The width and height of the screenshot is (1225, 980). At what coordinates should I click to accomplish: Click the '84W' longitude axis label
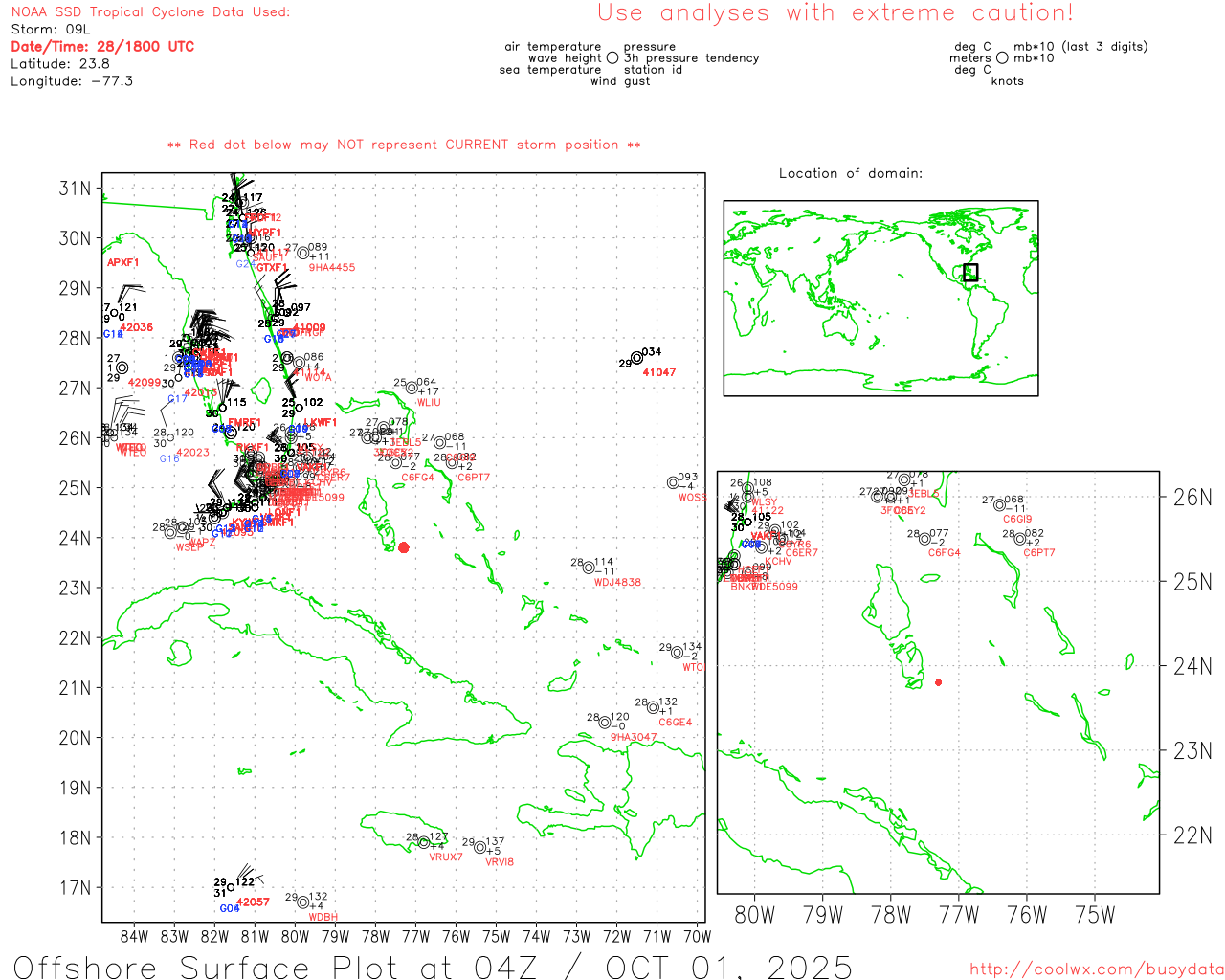tap(135, 936)
